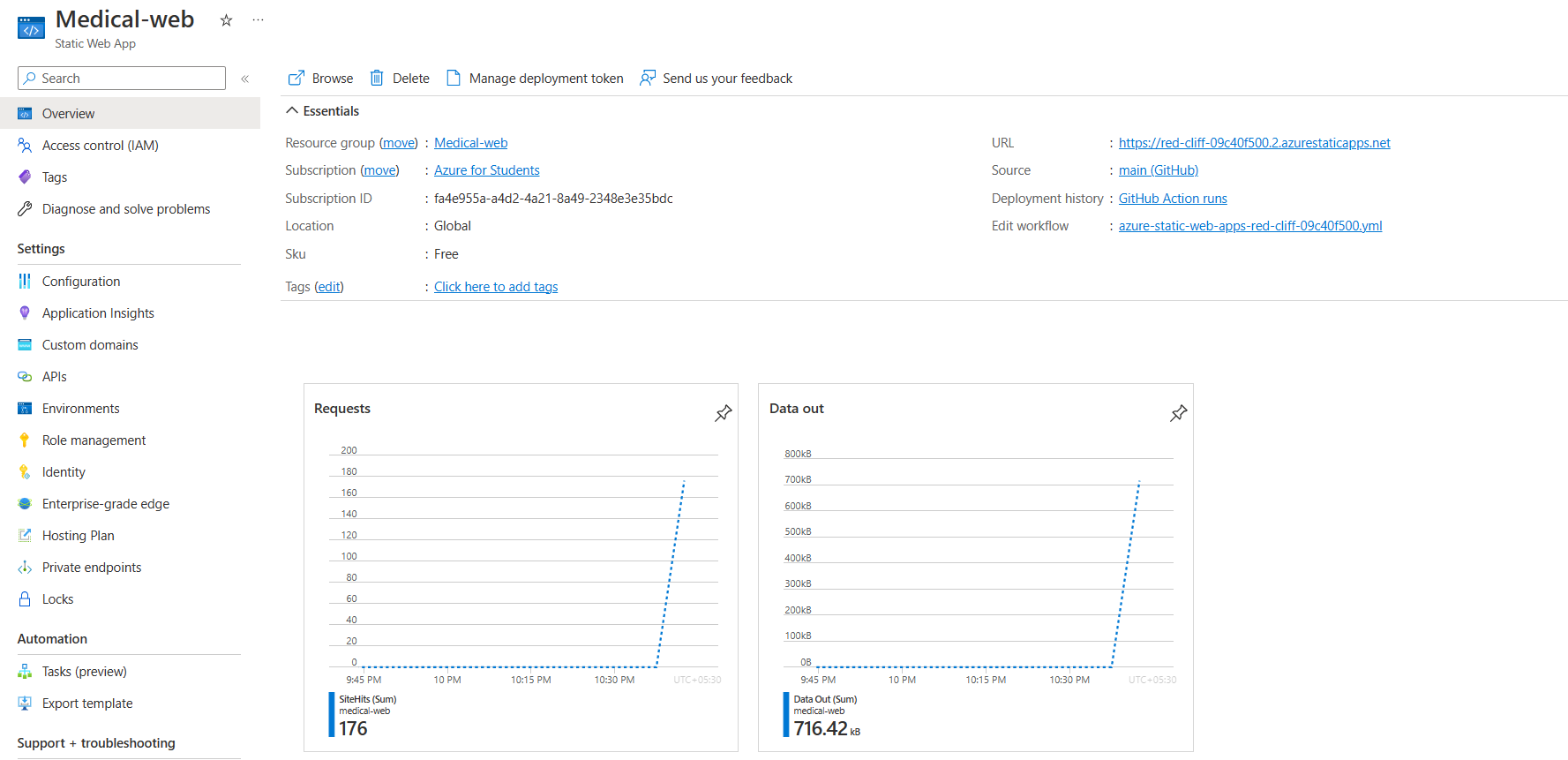The width and height of the screenshot is (1568, 760).
Task: Favorite Medical-web with the star icon
Action: point(227,20)
